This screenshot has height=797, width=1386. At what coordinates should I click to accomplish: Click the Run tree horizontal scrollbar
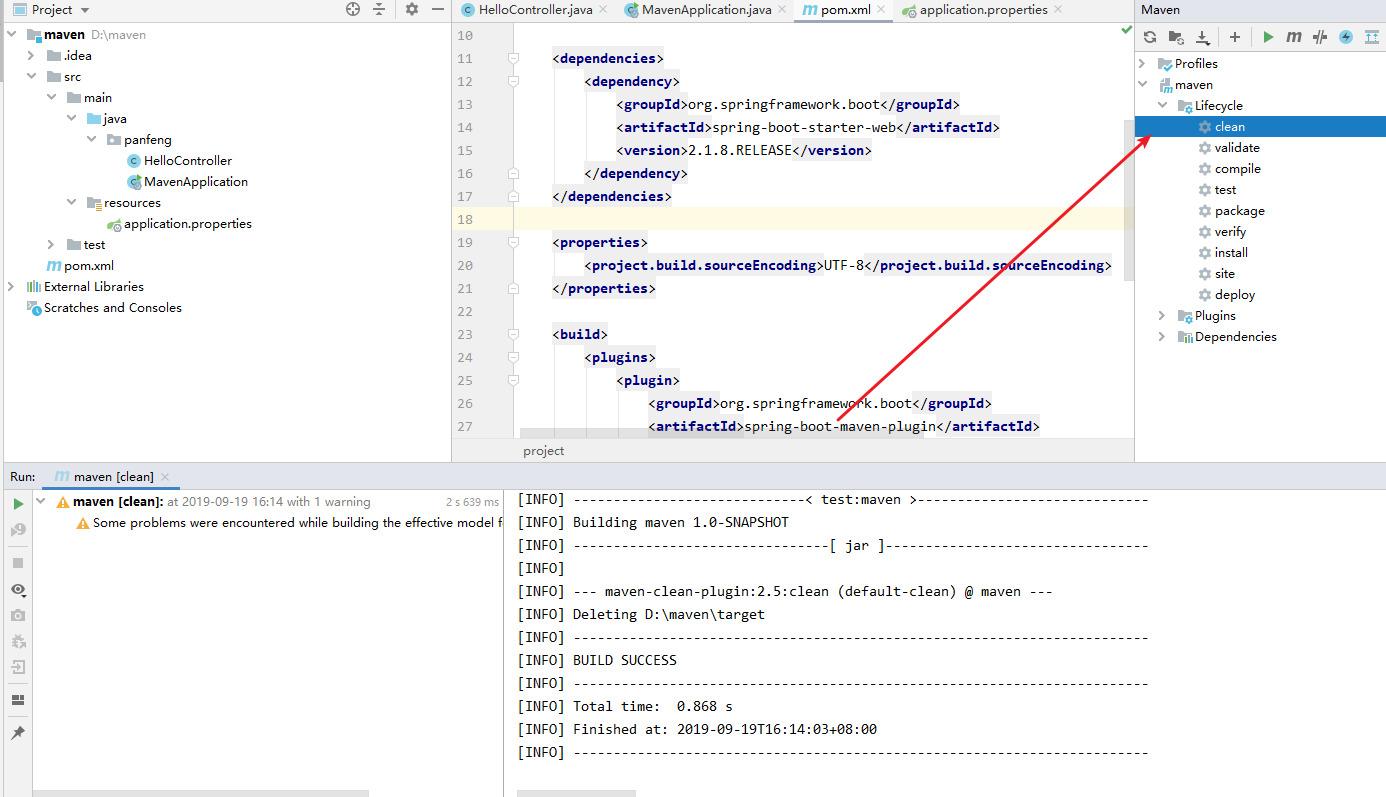[x=200, y=793]
